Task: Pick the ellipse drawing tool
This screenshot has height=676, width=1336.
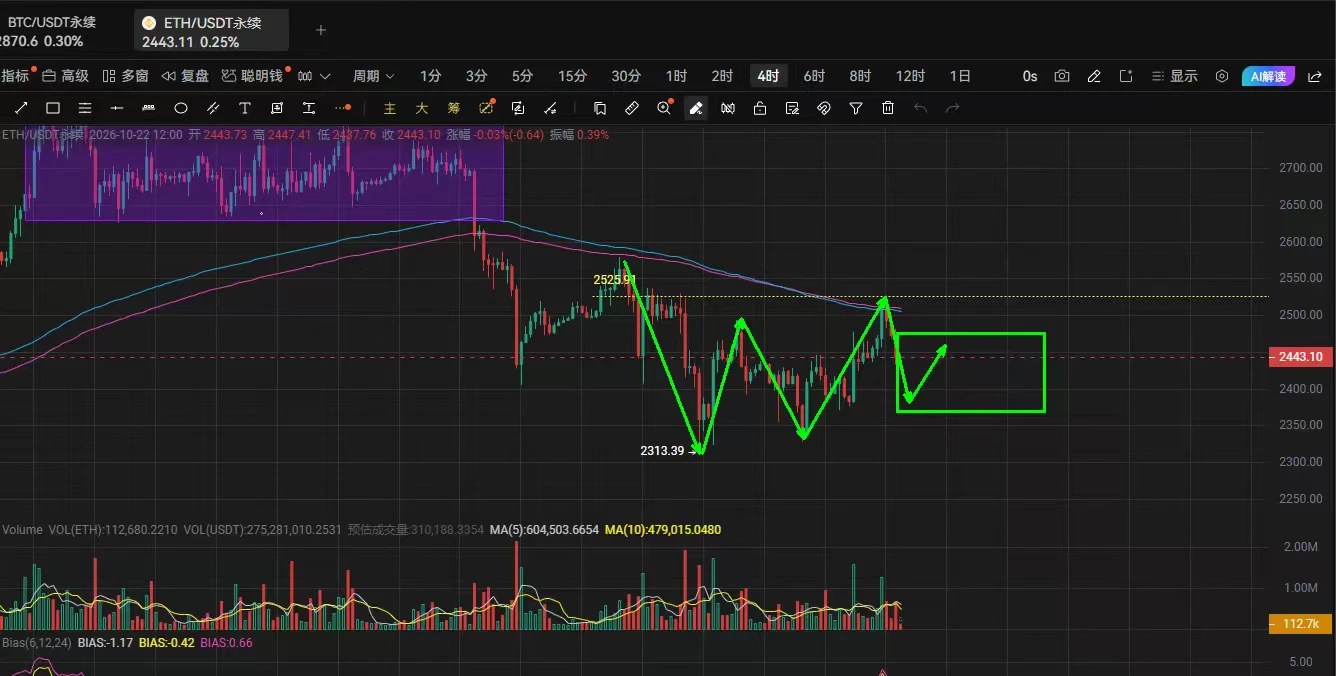Action: coord(181,108)
